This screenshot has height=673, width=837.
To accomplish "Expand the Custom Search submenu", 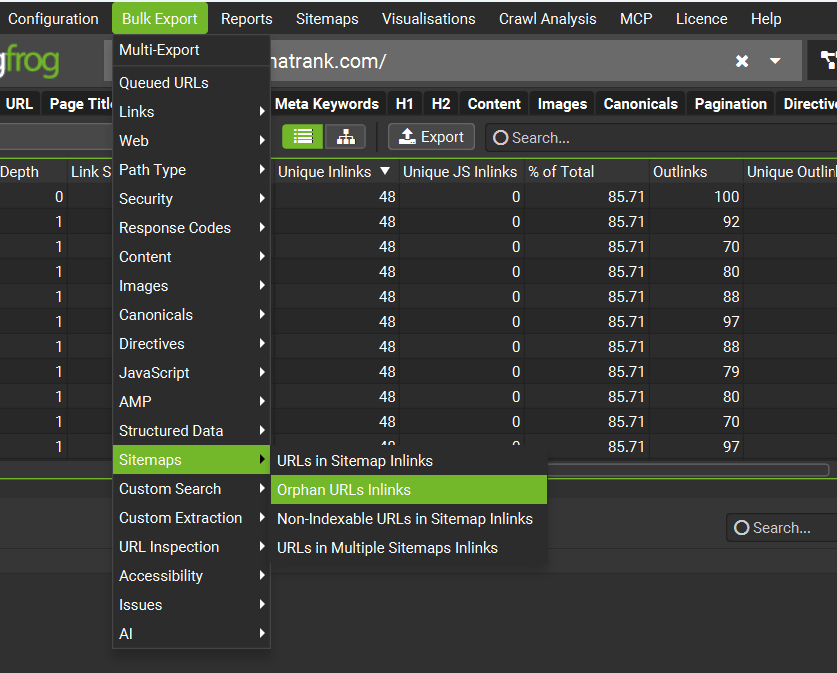I will 191,488.
